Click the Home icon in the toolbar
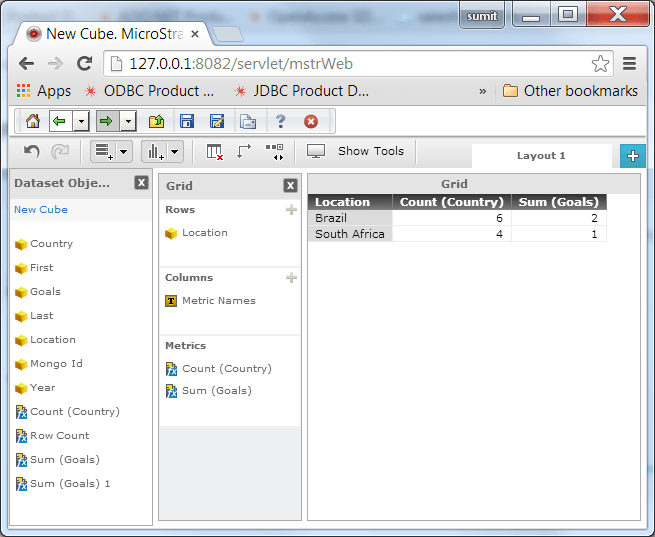Viewport: 655px width, 537px height. 33,121
